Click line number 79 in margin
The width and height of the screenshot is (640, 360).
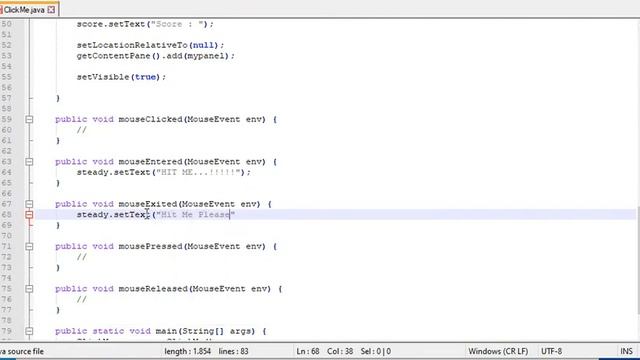7,331
